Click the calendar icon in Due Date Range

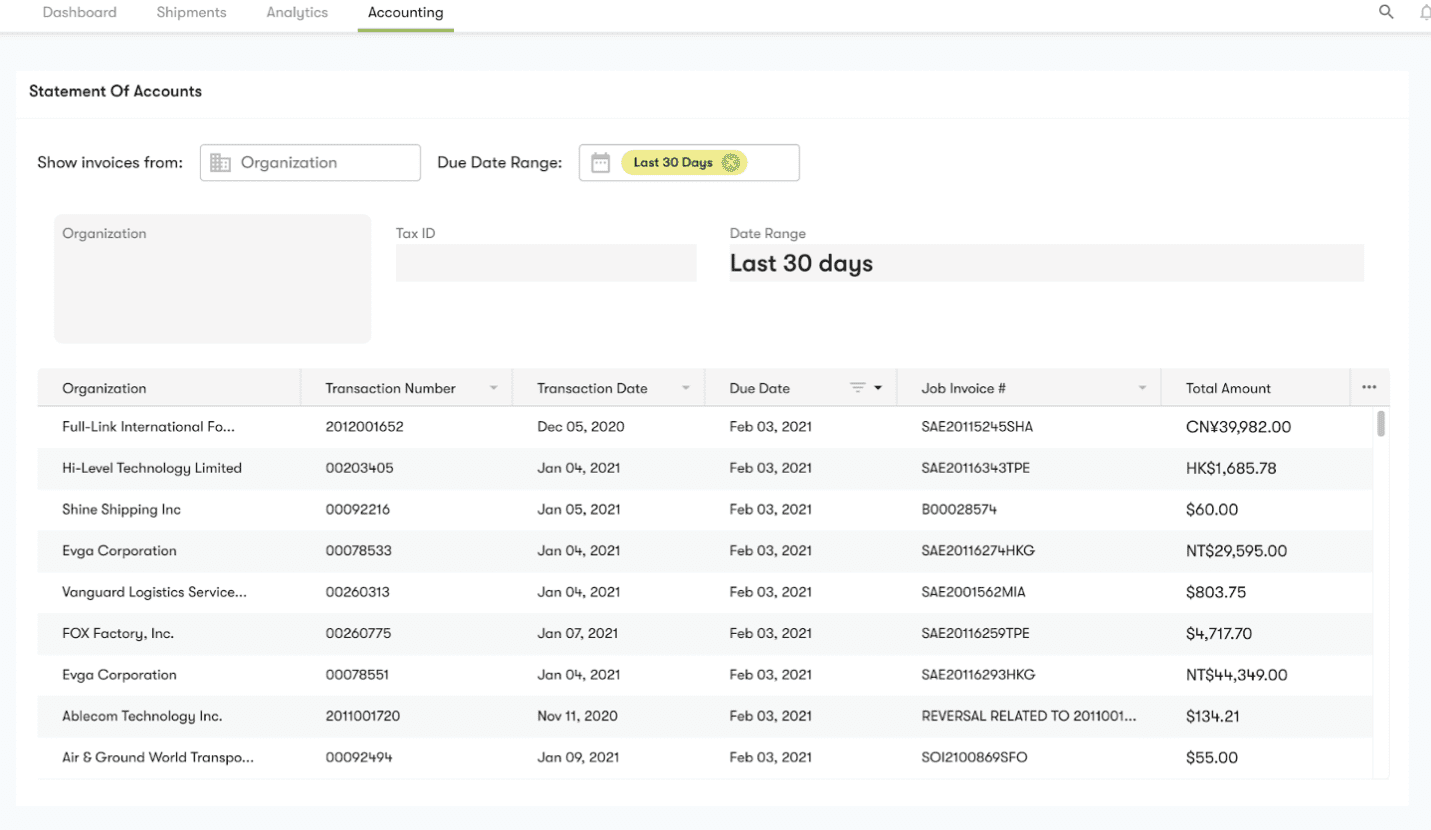point(600,163)
